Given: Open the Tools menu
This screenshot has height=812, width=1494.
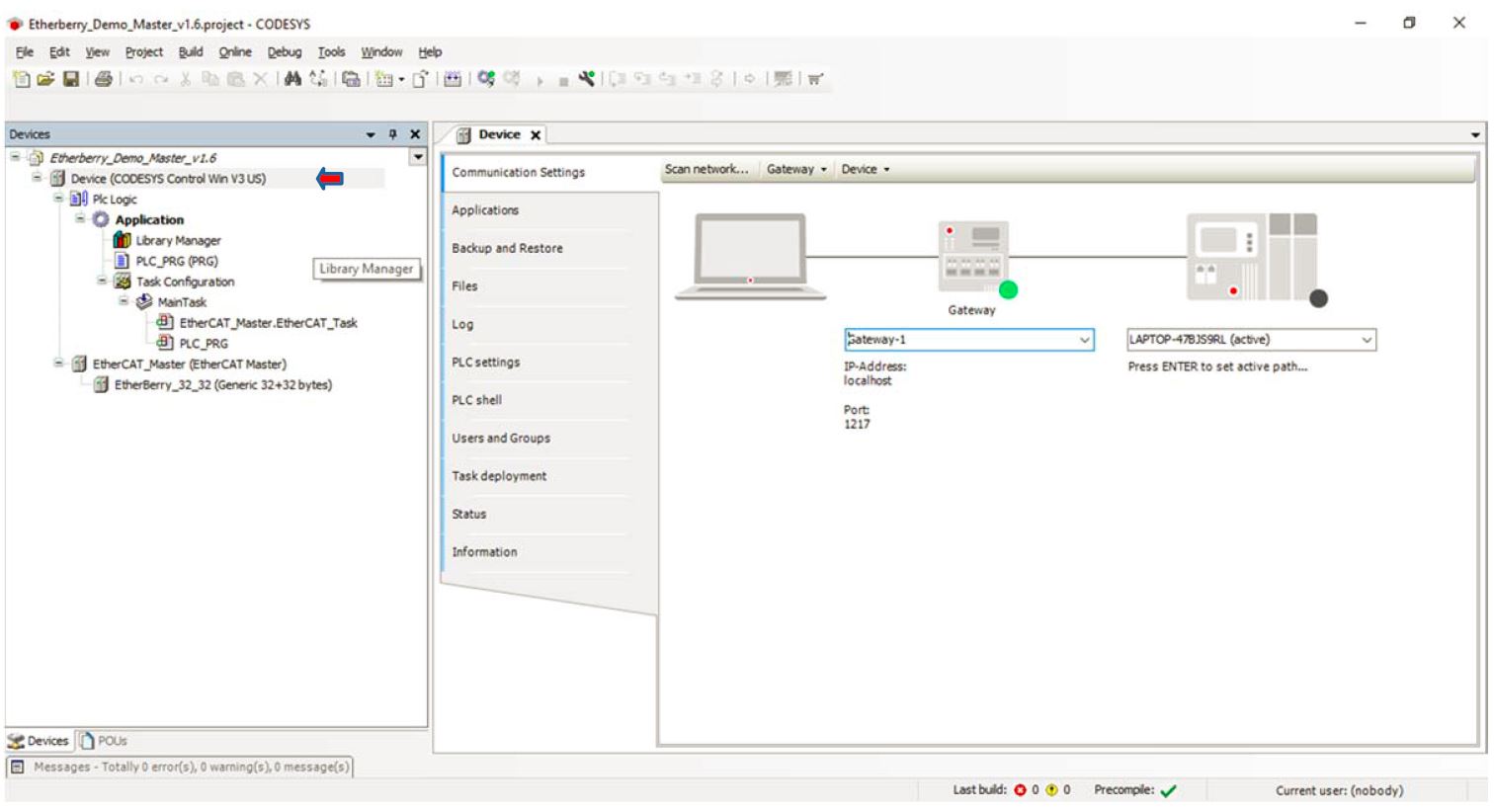Looking at the screenshot, I should pyautogui.click(x=331, y=51).
